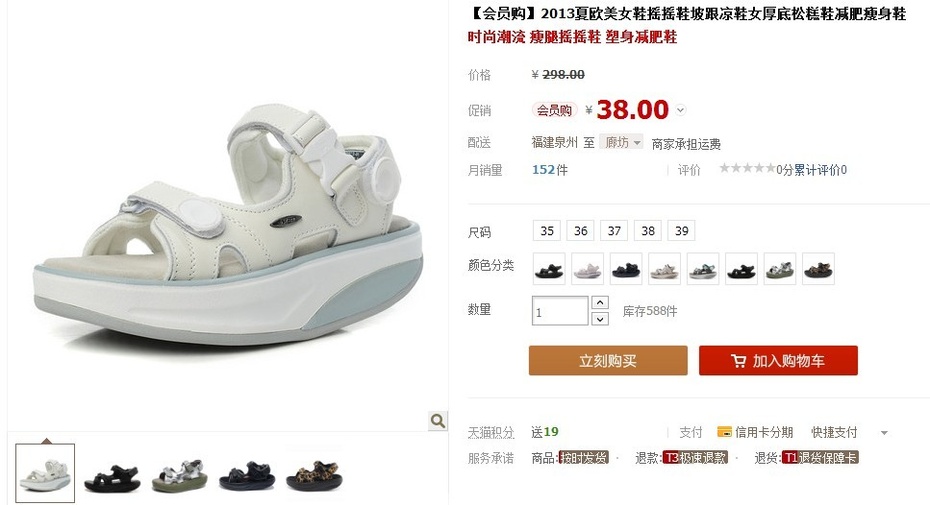The image size is (930, 505).
Task: Click the quantity input field
Action: [560, 311]
